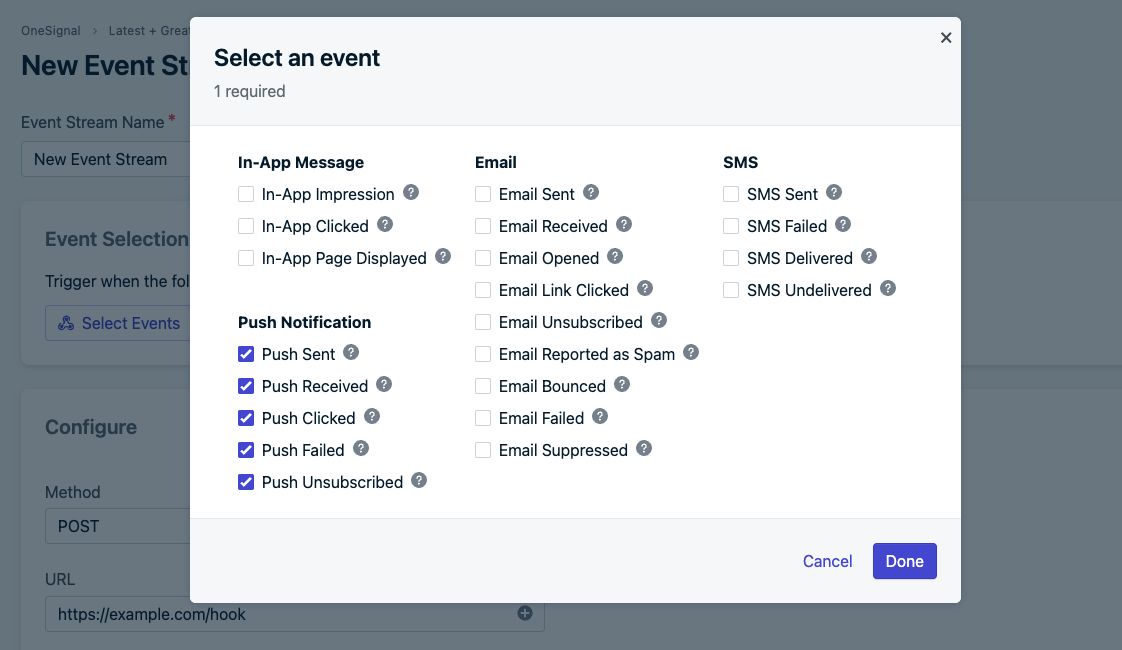Screen dimensions: 1122x650
Task: Select the Email Link Clicked checkbox
Action: [483, 290]
